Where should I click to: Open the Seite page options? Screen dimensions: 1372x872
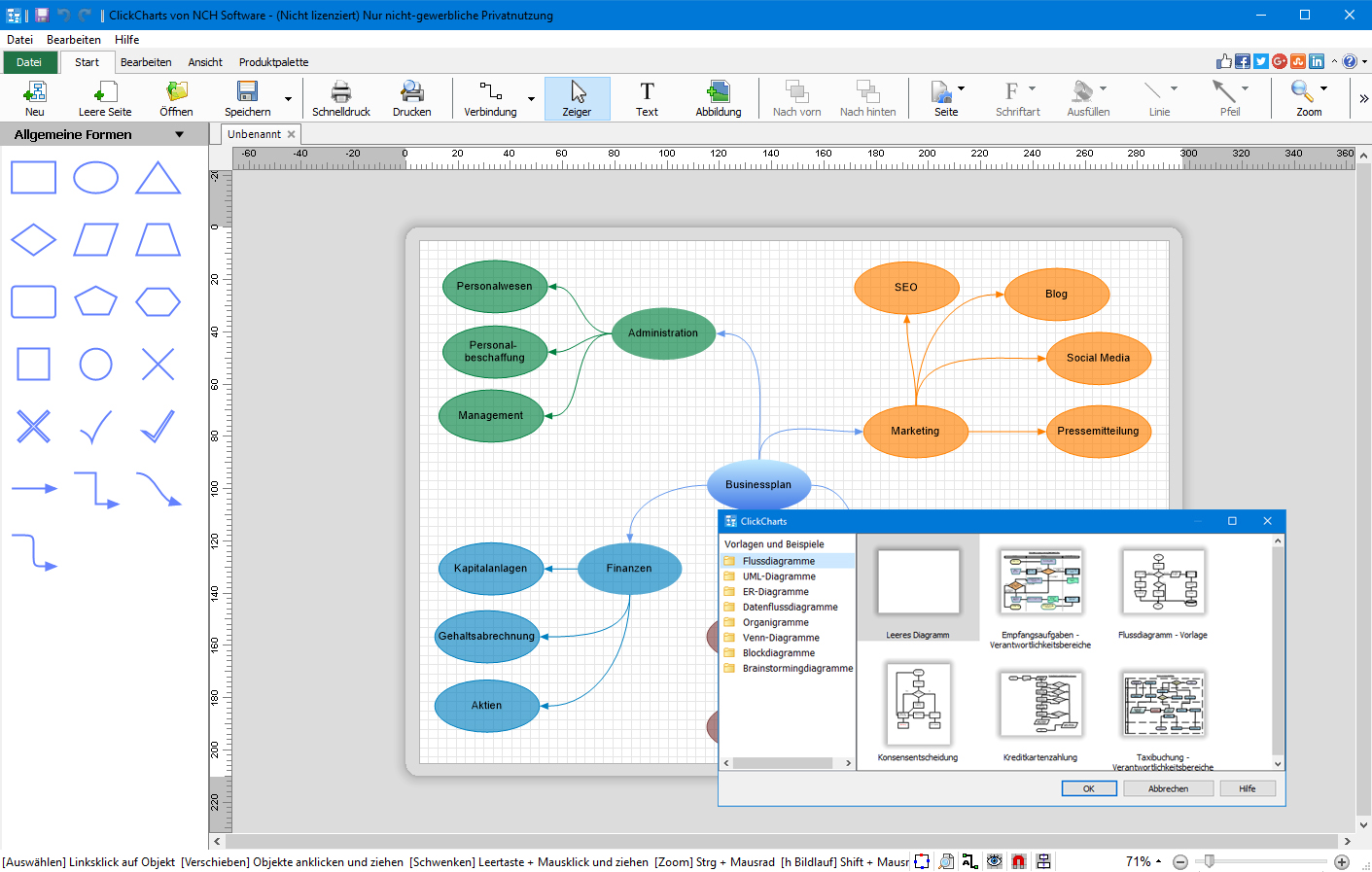tap(943, 99)
